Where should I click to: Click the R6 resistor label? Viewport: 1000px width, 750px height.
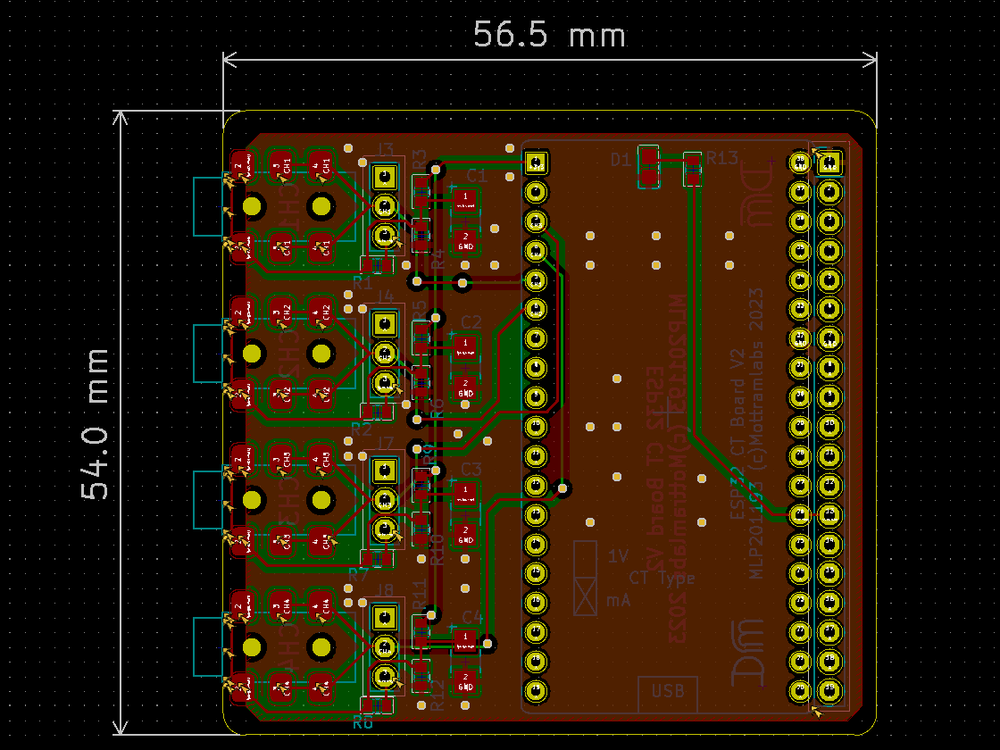pyautogui.click(x=437, y=408)
